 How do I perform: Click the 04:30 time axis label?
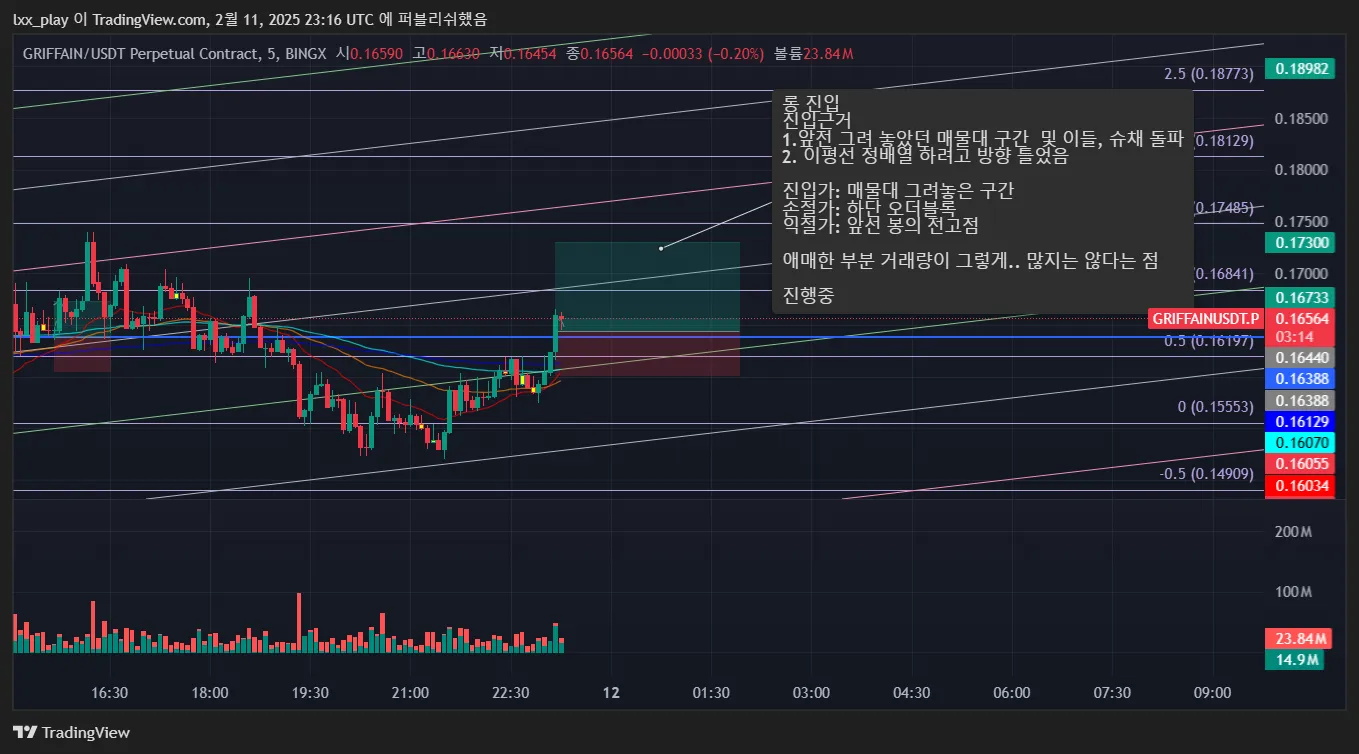912,693
